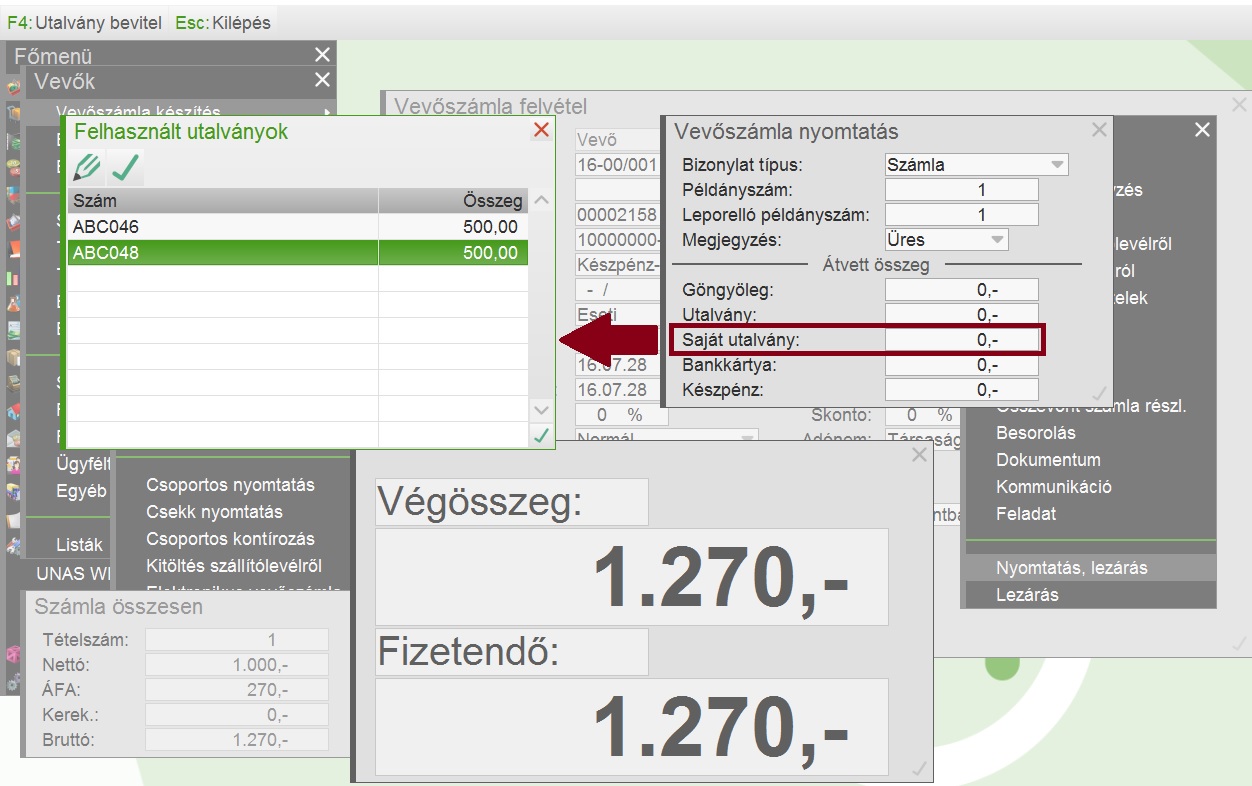Image resolution: width=1252 pixels, height=786 pixels.
Task: Click the pencil edit icon in Felhasznált utalványok
Action: pyautogui.click(x=87, y=167)
